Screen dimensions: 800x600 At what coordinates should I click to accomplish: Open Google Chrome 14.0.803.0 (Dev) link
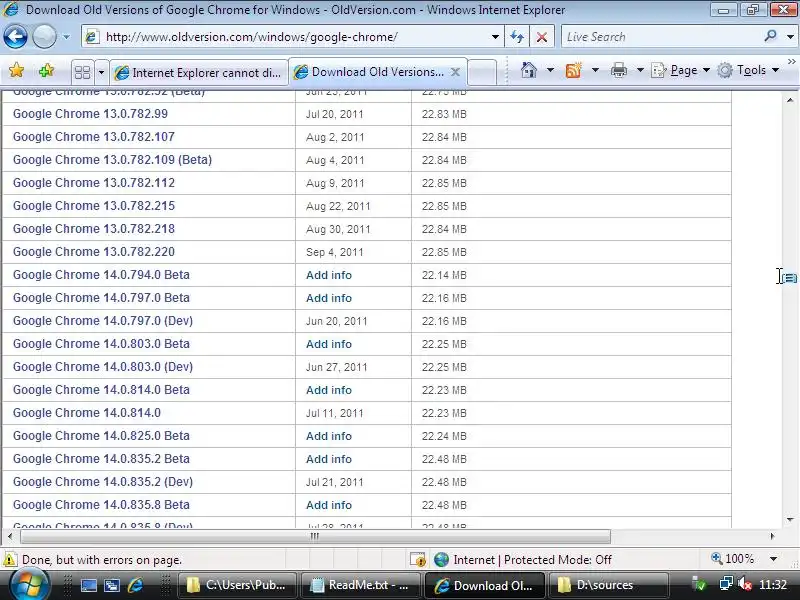(x=103, y=366)
